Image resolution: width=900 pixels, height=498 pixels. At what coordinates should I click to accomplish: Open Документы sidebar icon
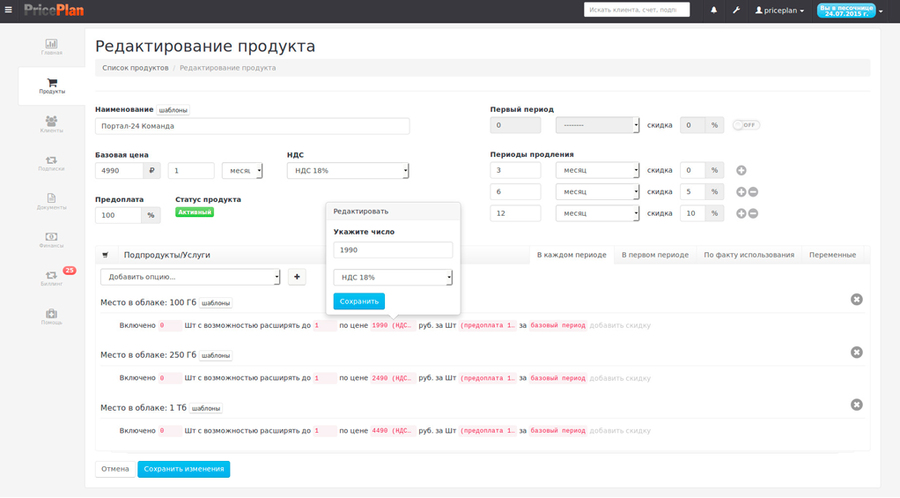tap(51, 201)
